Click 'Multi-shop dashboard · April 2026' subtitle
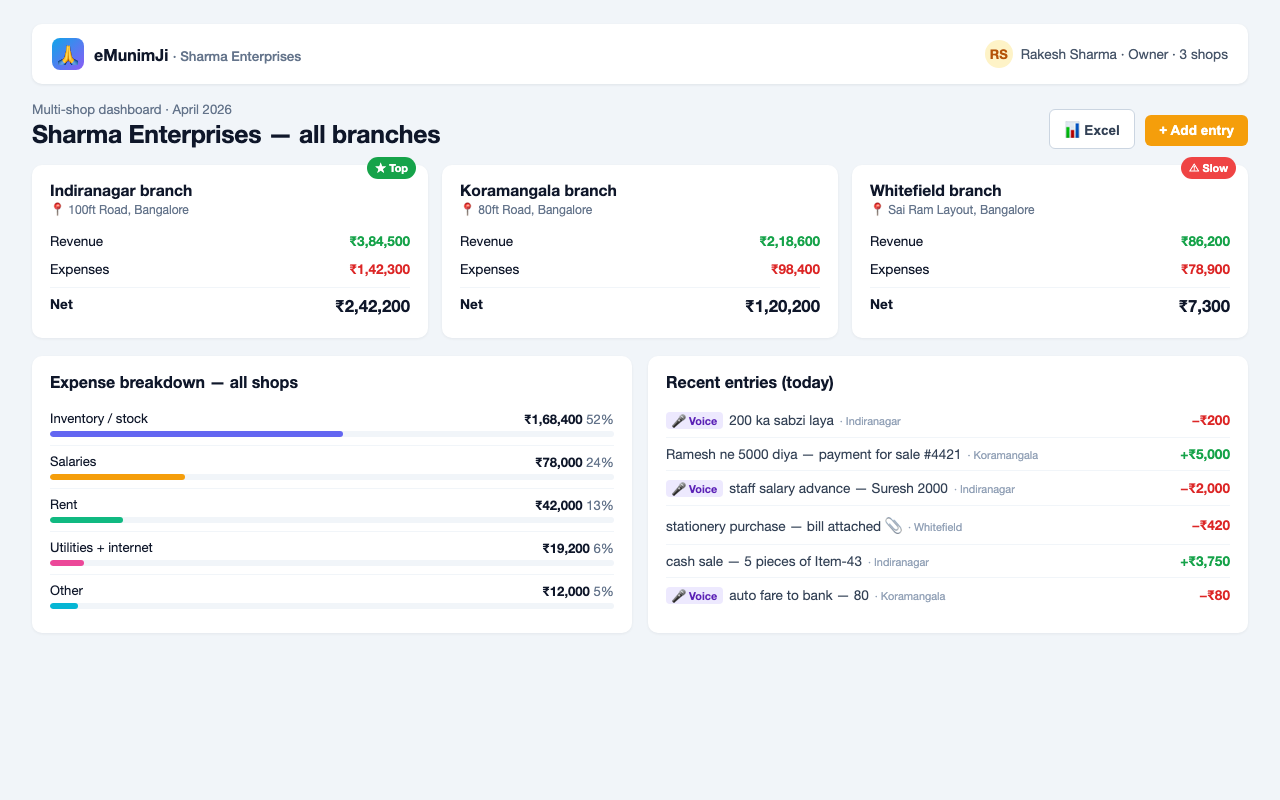The height and width of the screenshot is (800, 1280). 132,110
